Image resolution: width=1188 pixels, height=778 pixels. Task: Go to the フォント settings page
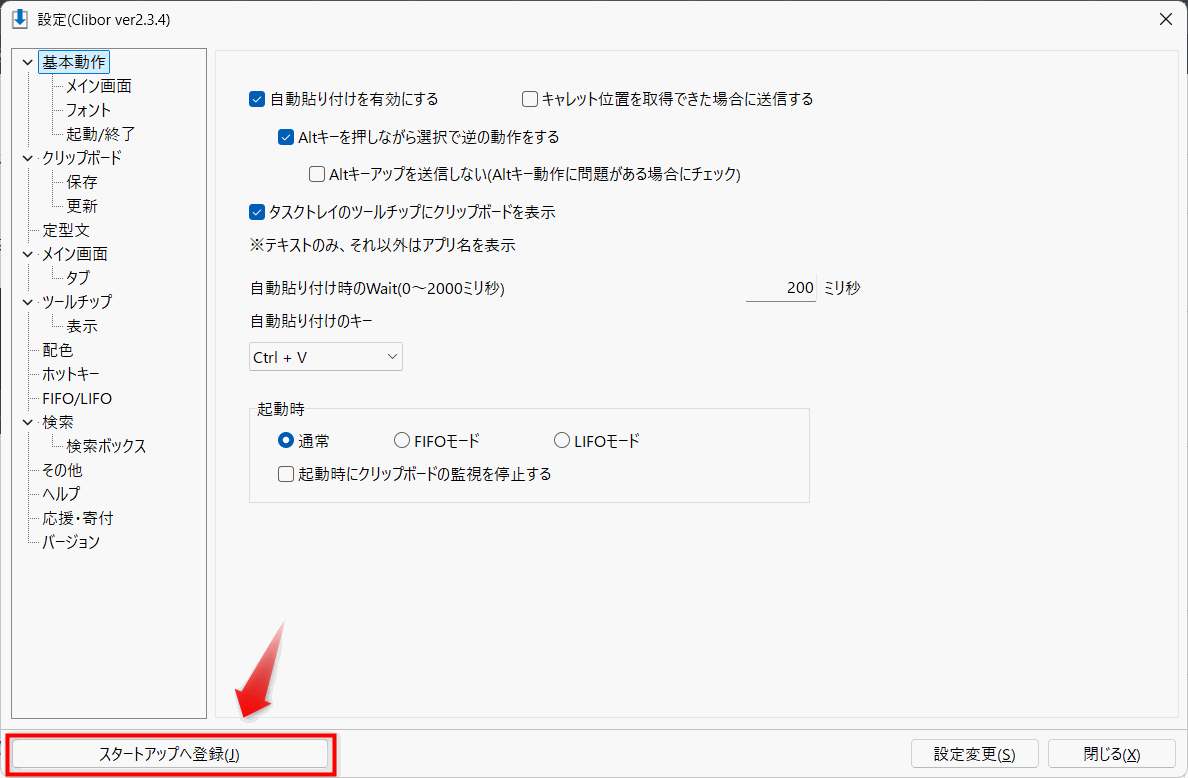88,110
